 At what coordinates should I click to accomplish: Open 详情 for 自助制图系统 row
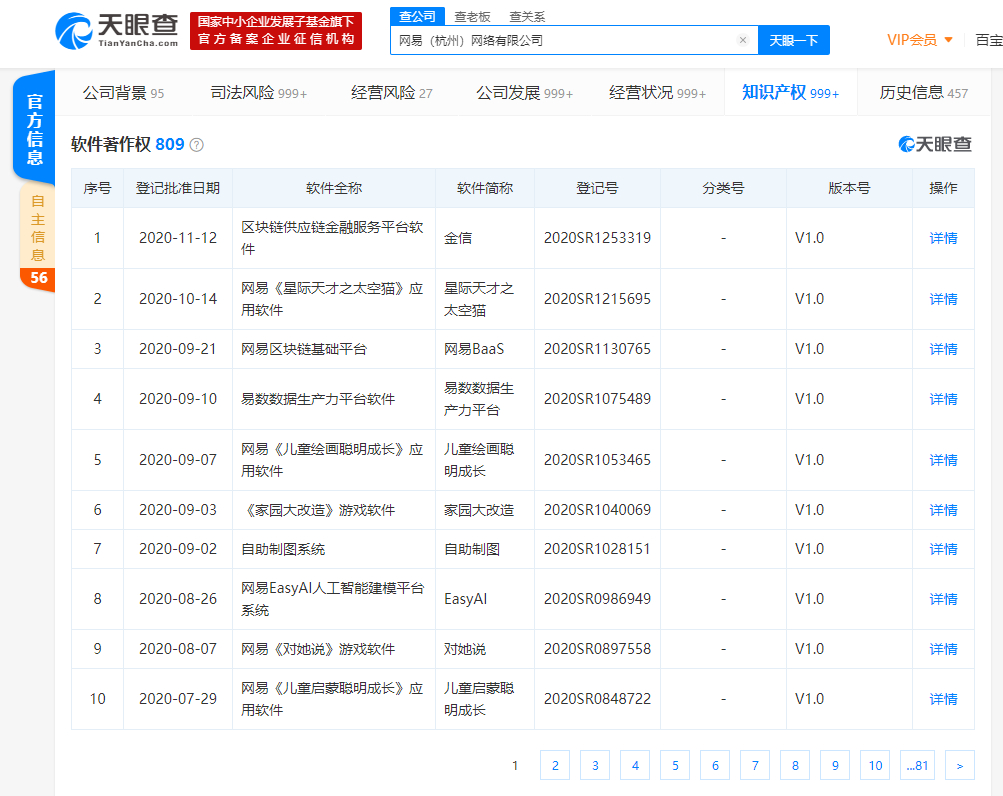point(943,549)
